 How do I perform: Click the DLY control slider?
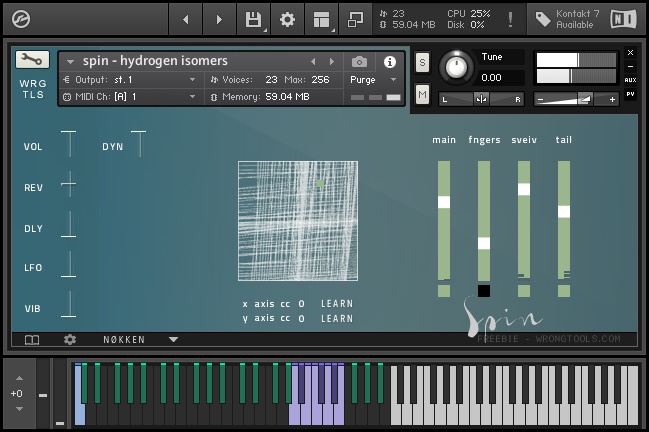[69, 224]
